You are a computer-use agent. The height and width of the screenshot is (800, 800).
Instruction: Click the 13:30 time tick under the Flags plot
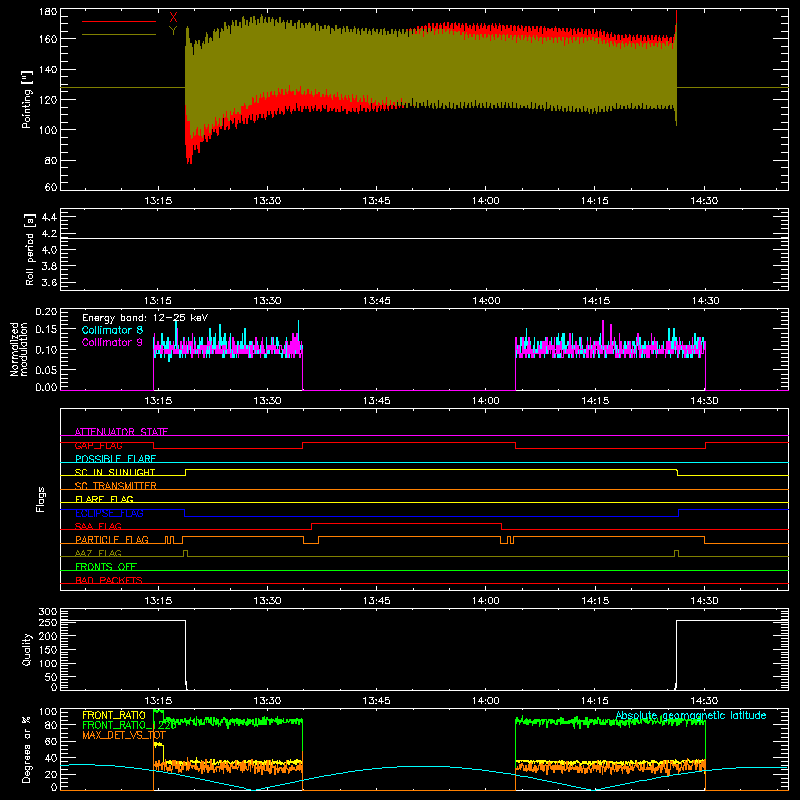267,601
